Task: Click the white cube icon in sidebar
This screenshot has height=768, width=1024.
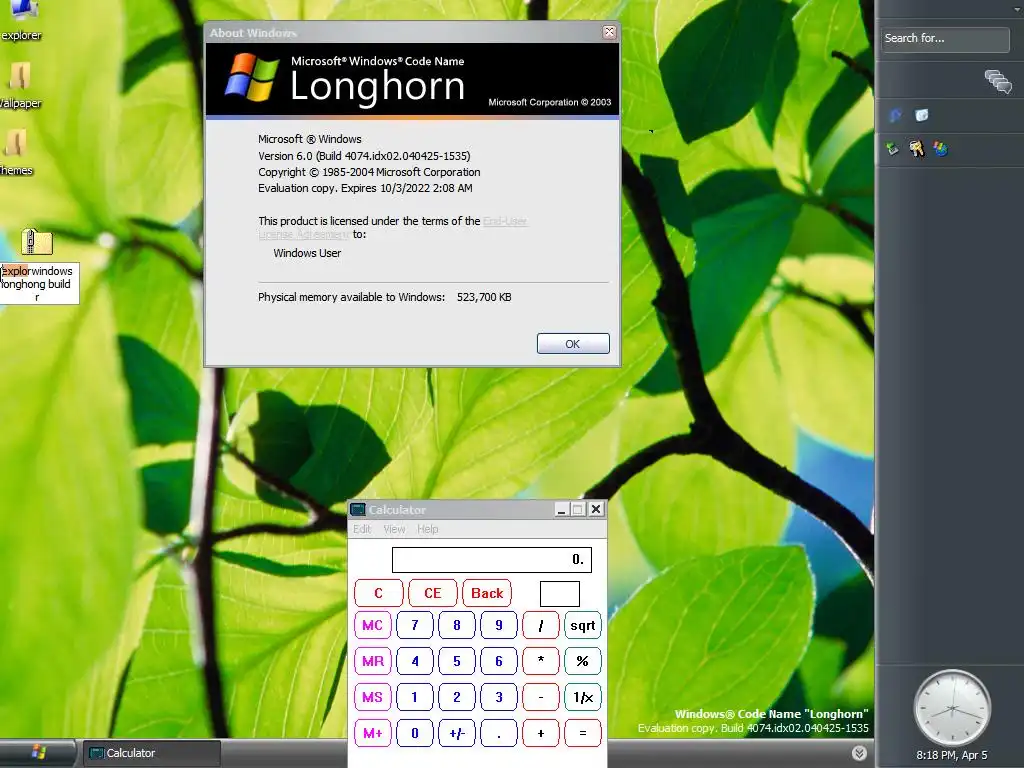Action: pyautogui.click(x=921, y=116)
